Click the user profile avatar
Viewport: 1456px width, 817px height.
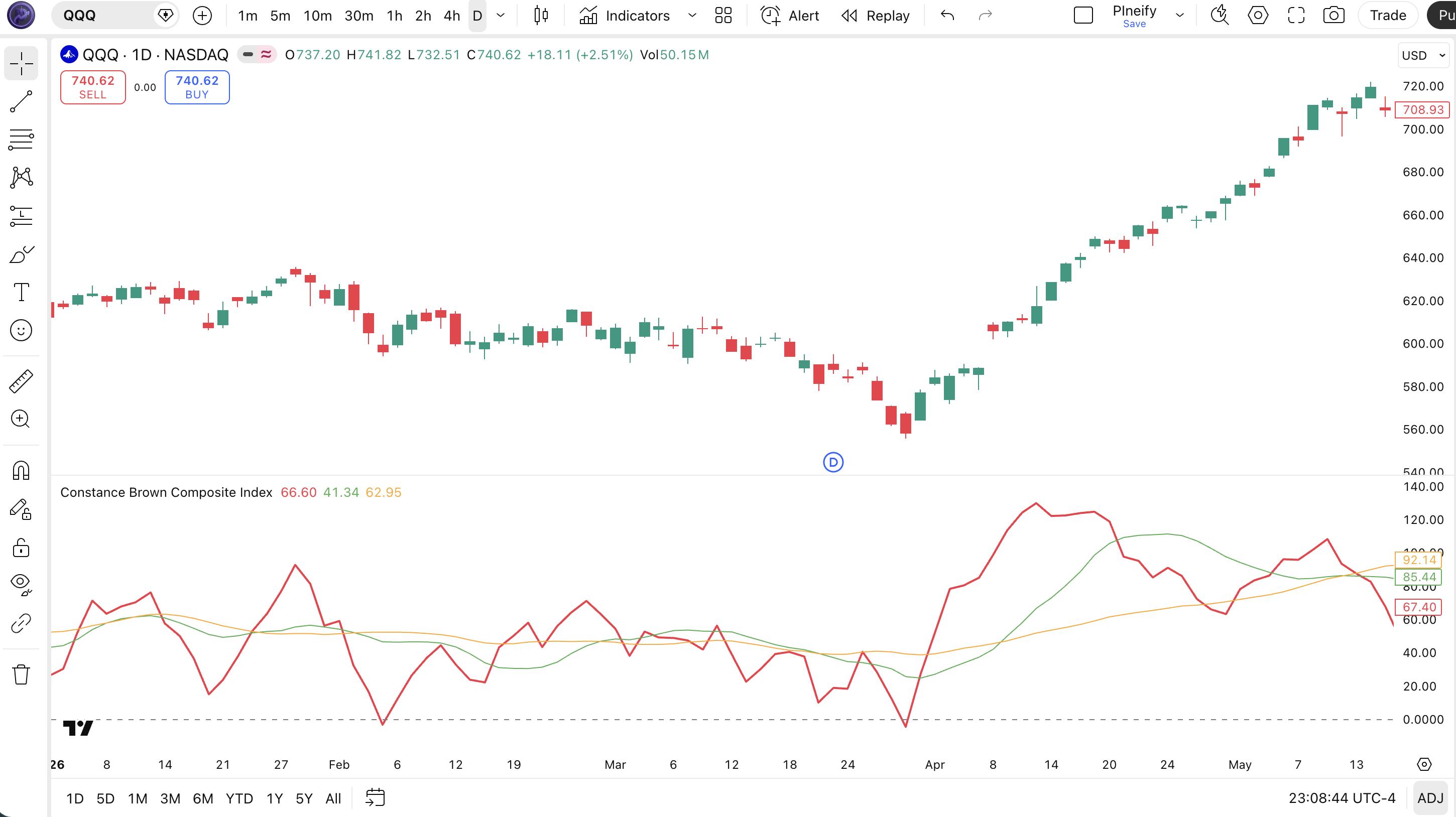point(21,15)
